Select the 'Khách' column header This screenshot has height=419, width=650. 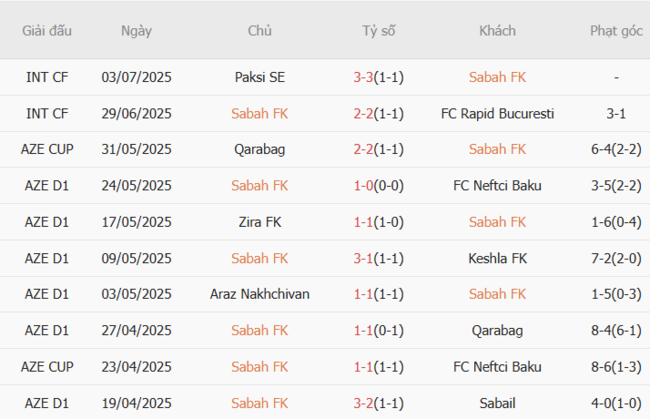coord(497,30)
